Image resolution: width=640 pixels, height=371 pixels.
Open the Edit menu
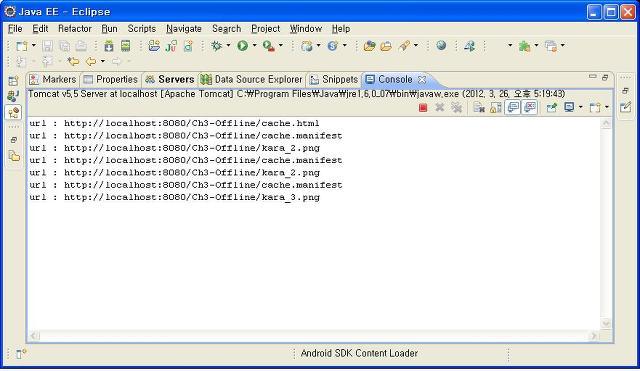pos(40,29)
